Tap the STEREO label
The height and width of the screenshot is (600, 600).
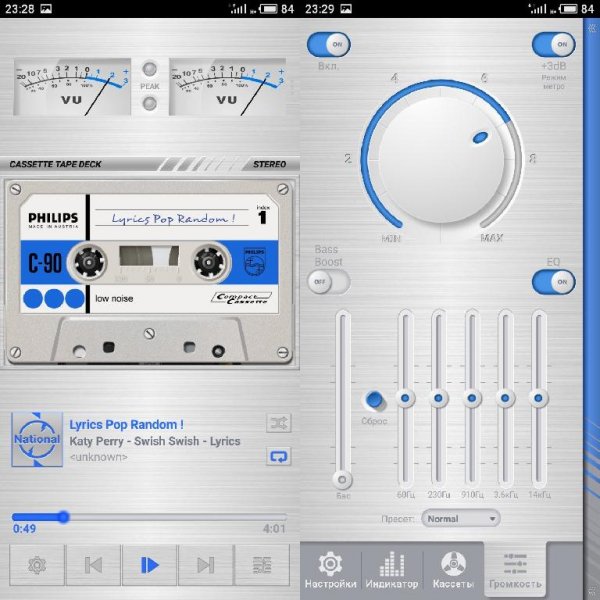(270, 164)
